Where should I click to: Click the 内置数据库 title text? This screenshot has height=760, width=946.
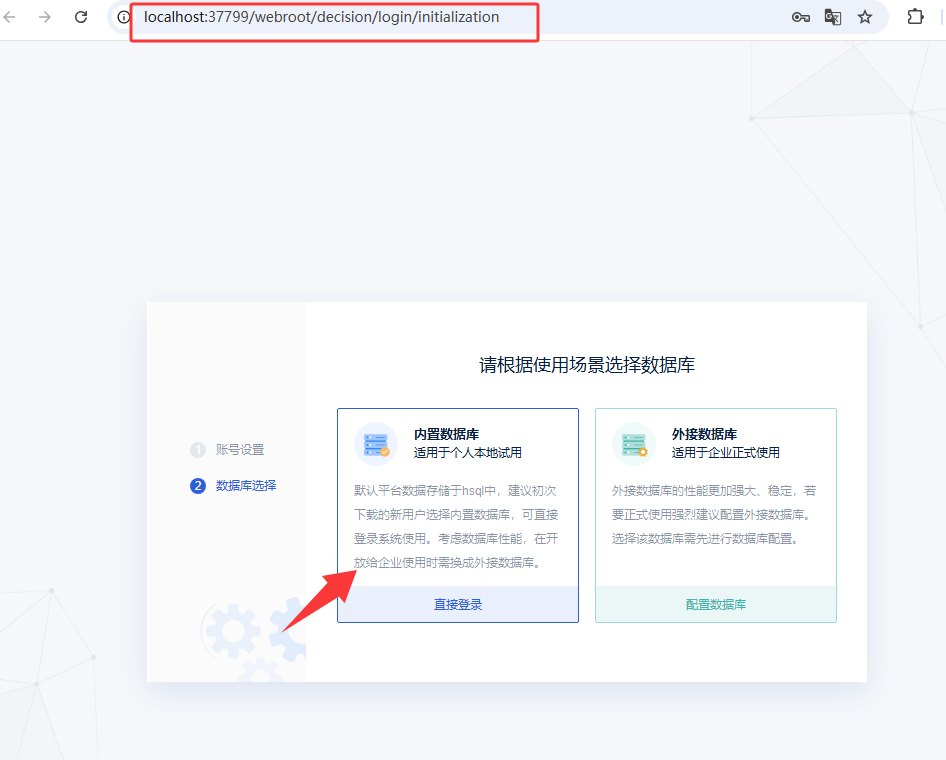446,434
